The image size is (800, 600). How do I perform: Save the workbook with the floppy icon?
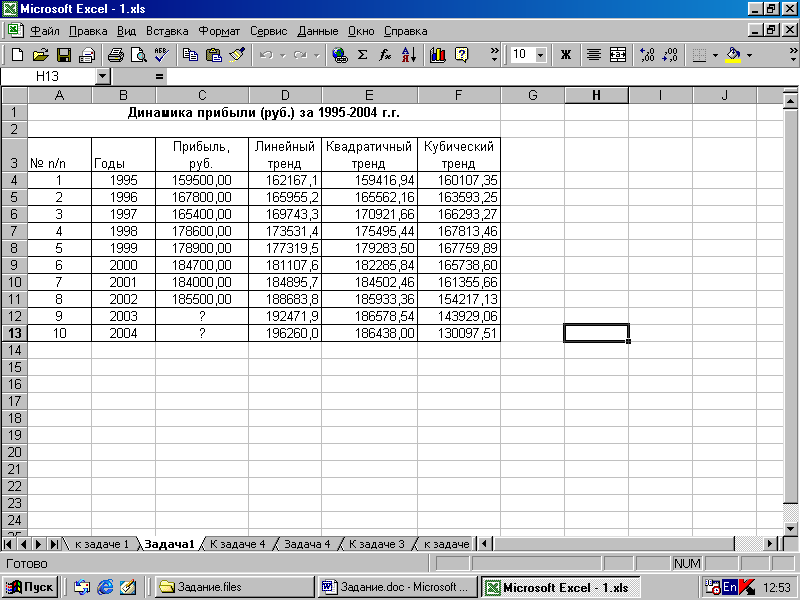click(64, 55)
